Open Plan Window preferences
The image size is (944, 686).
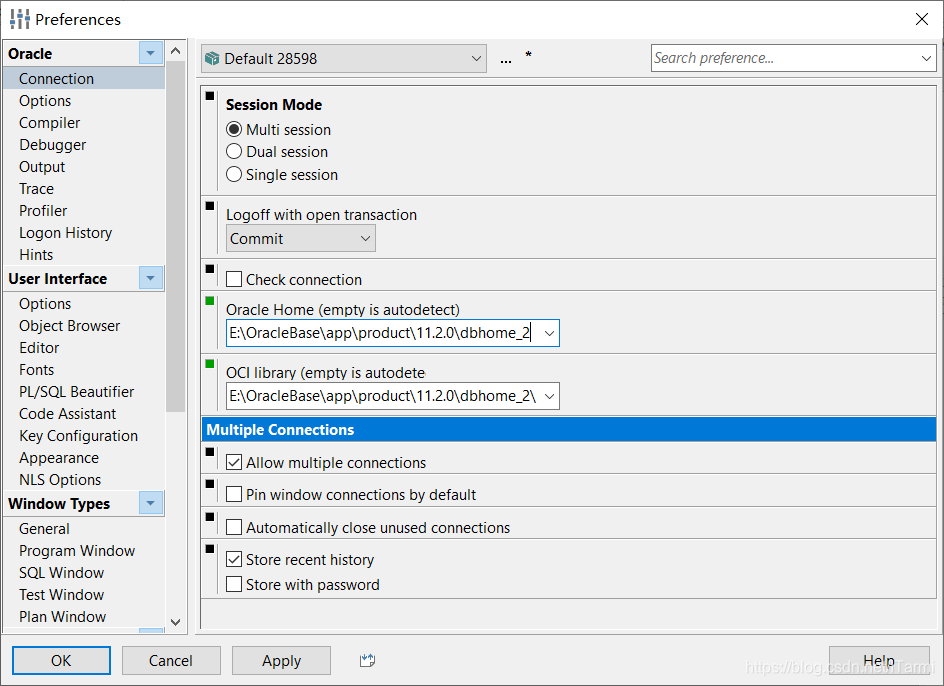[63, 617]
